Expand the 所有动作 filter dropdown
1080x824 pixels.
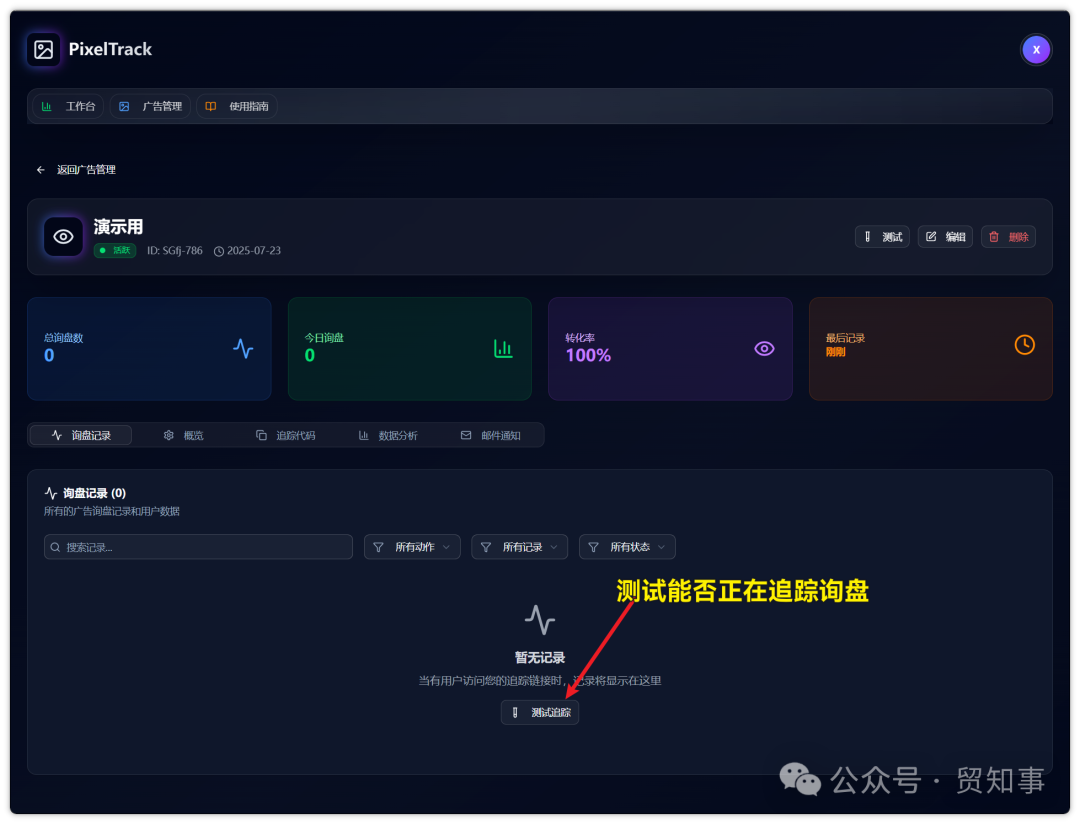[412, 547]
